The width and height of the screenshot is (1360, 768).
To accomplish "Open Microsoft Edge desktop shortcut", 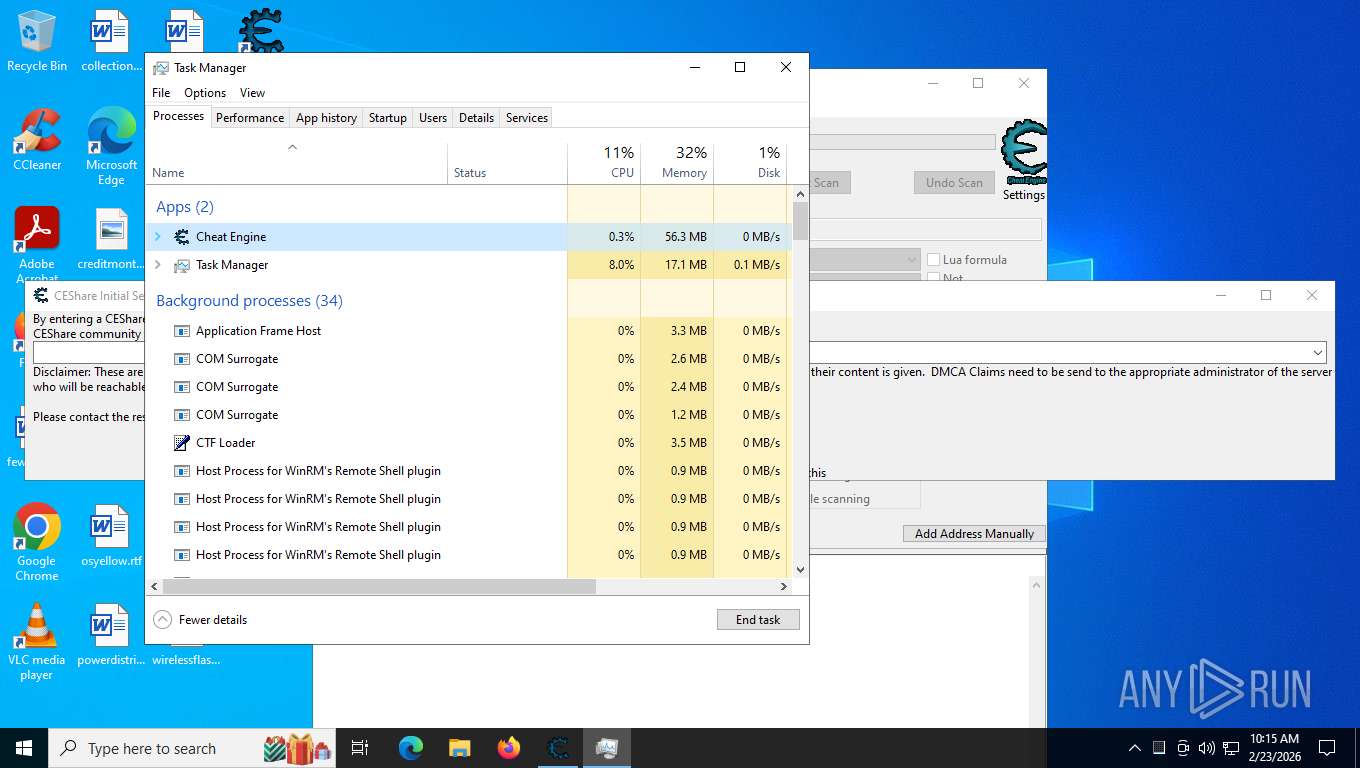I will coord(111,146).
